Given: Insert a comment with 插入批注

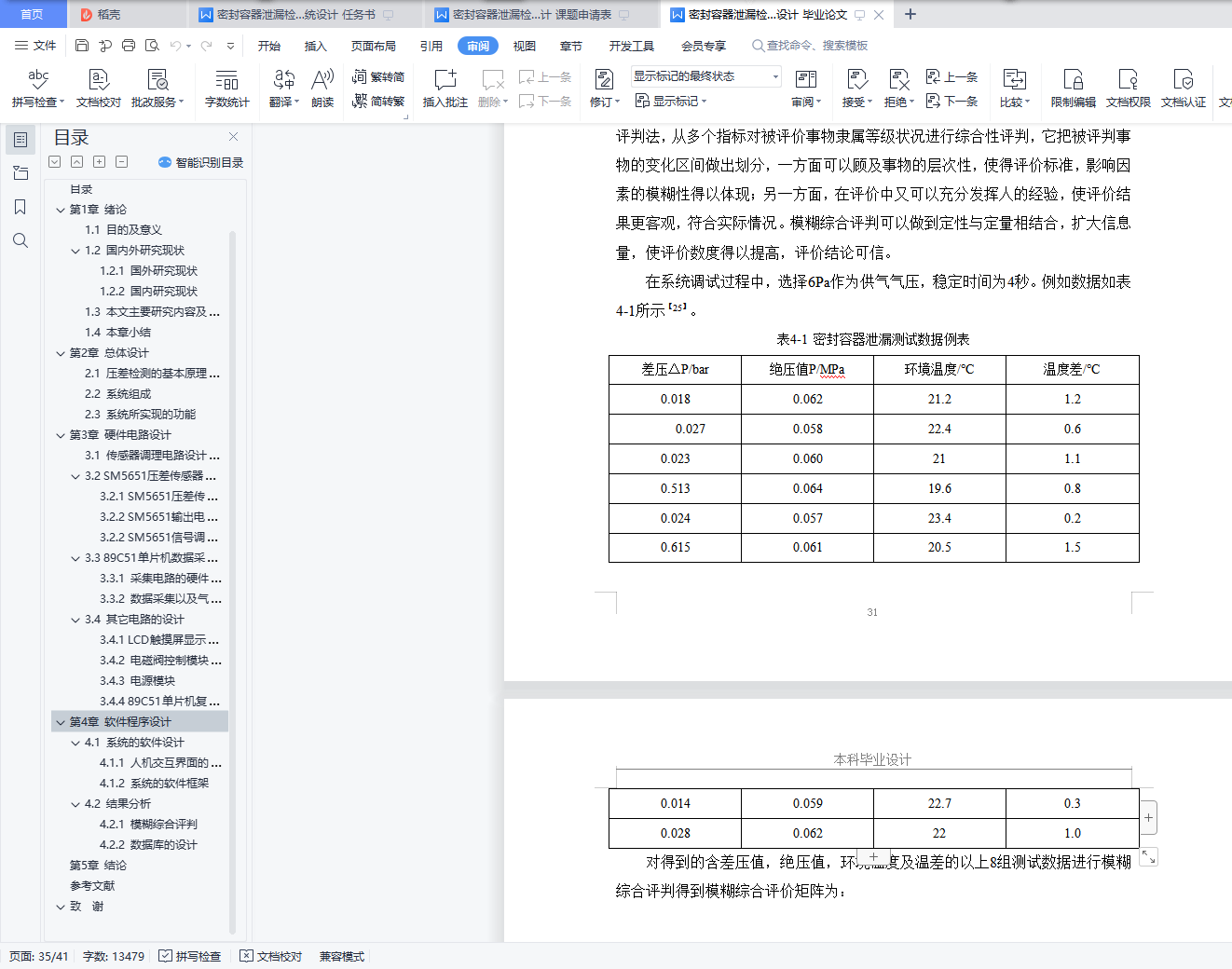Looking at the screenshot, I should tap(445, 89).
